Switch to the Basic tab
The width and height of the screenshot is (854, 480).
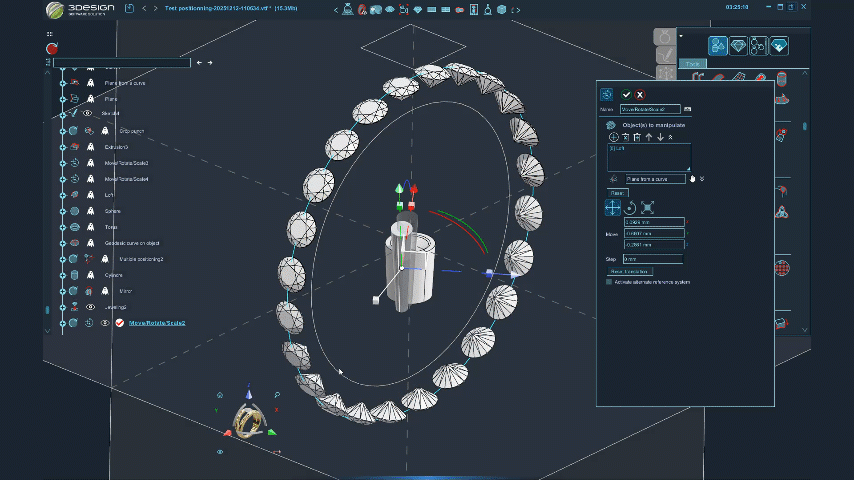tap(616, 193)
